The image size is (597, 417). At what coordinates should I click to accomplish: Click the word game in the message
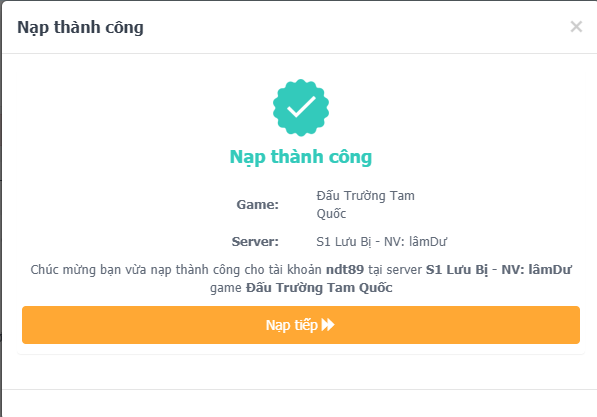tap(226, 288)
